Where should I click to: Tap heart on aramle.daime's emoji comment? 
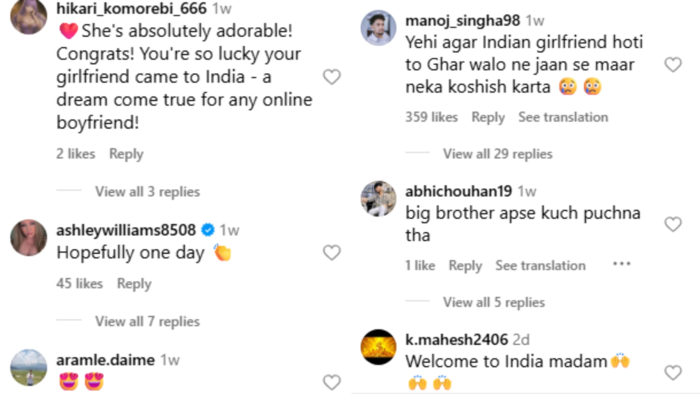point(332,382)
